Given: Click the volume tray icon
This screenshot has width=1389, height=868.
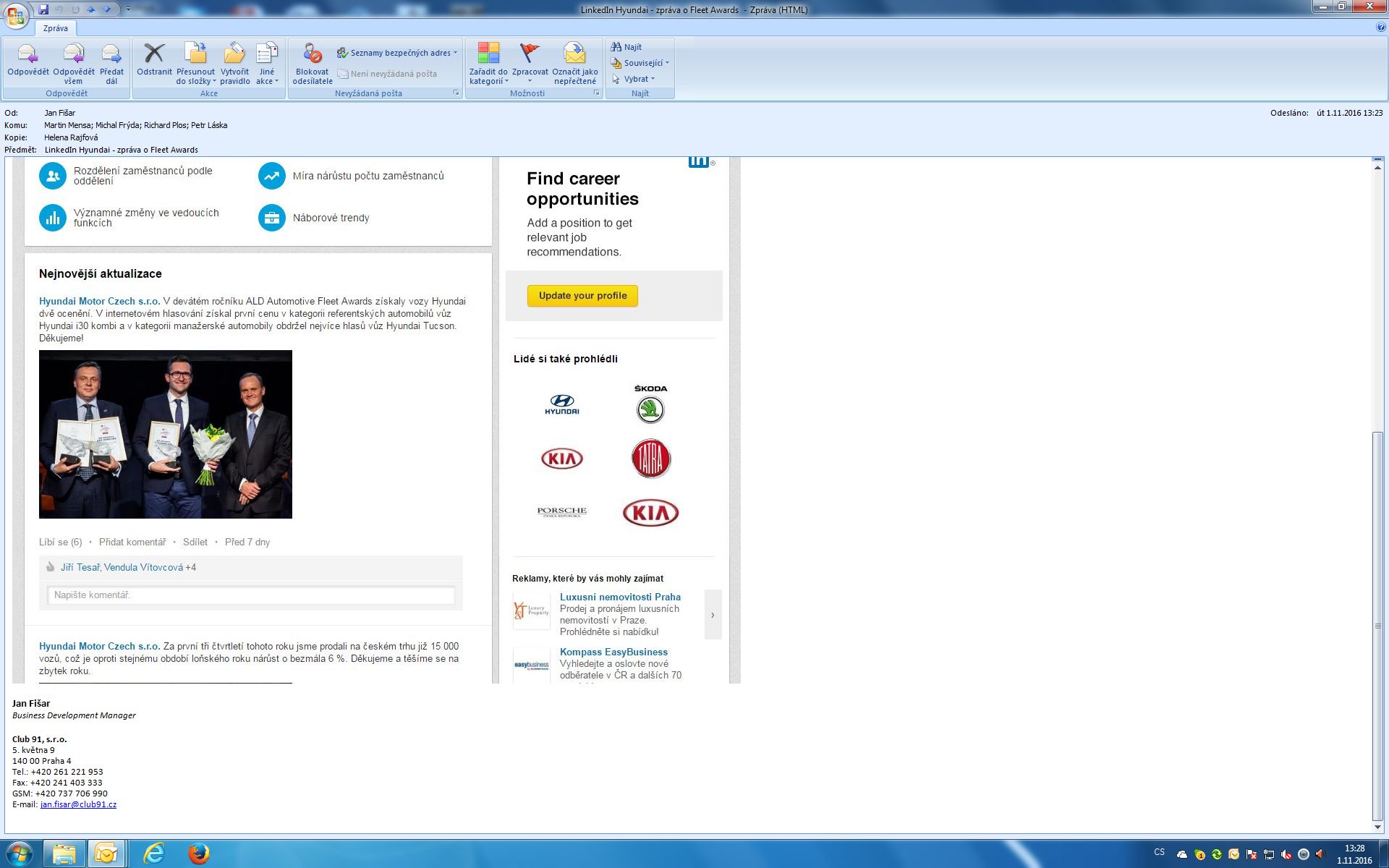Looking at the screenshot, I should (1321, 854).
